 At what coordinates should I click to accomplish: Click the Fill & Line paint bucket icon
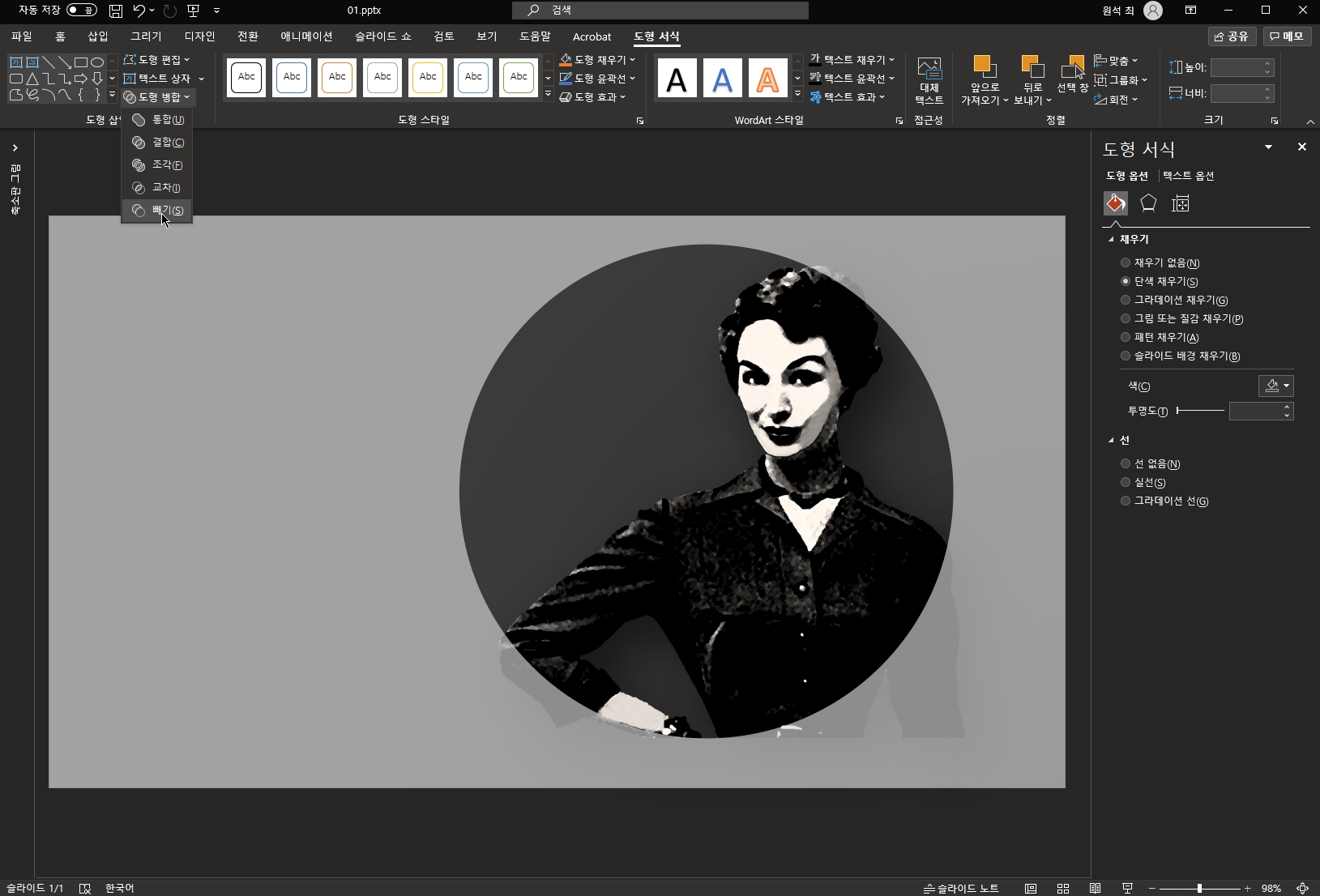[x=1116, y=203]
